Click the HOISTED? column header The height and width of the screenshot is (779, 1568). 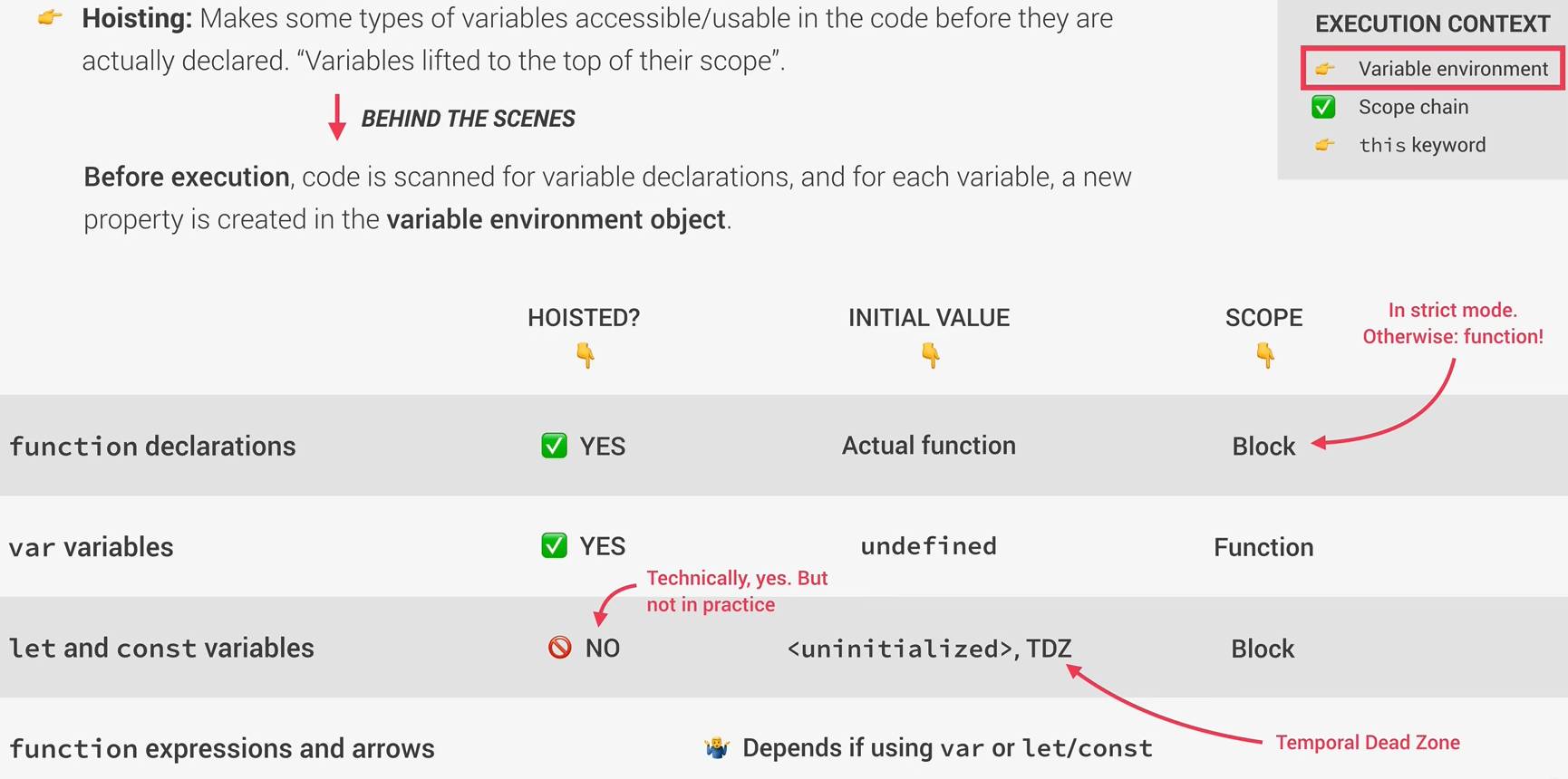584,318
